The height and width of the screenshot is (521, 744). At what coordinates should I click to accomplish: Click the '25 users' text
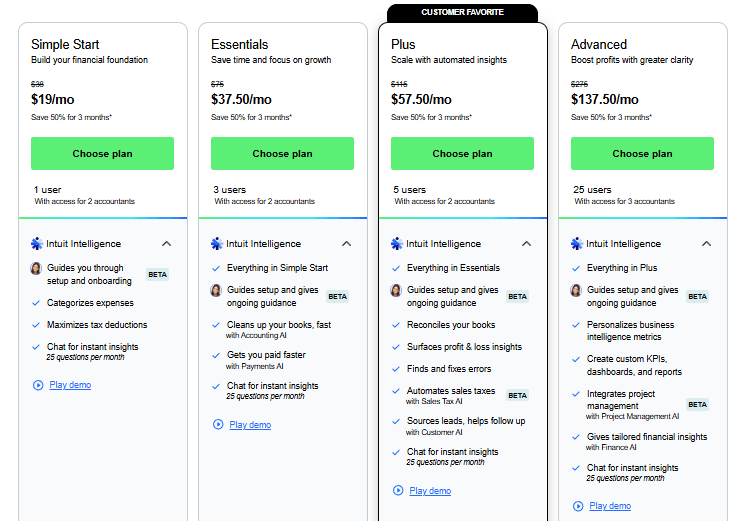click(592, 190)
